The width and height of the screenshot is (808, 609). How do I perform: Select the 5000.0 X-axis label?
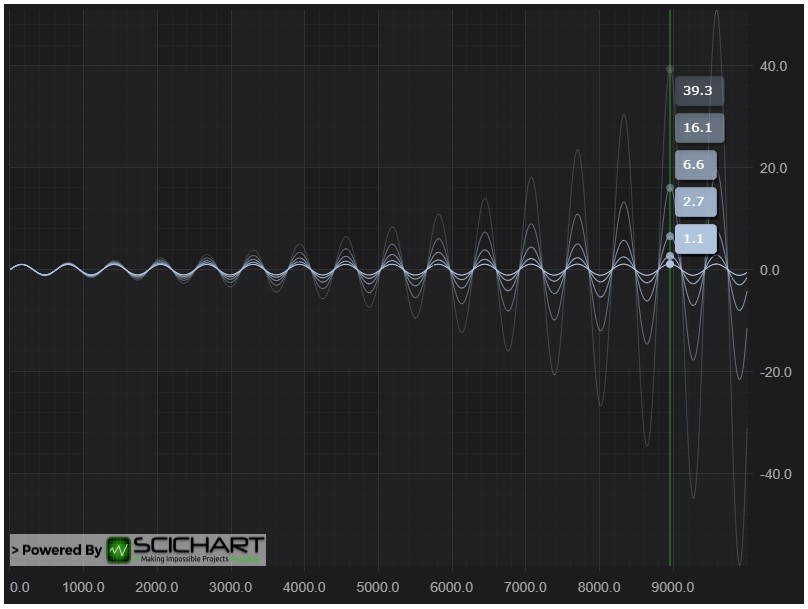378,587
